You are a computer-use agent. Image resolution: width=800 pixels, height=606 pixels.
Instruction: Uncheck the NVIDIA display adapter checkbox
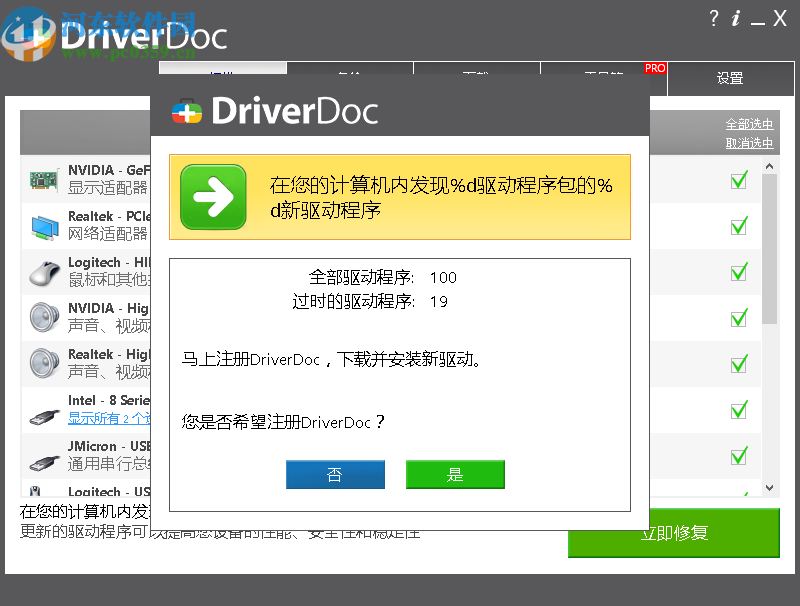click(x=738, y=181)
